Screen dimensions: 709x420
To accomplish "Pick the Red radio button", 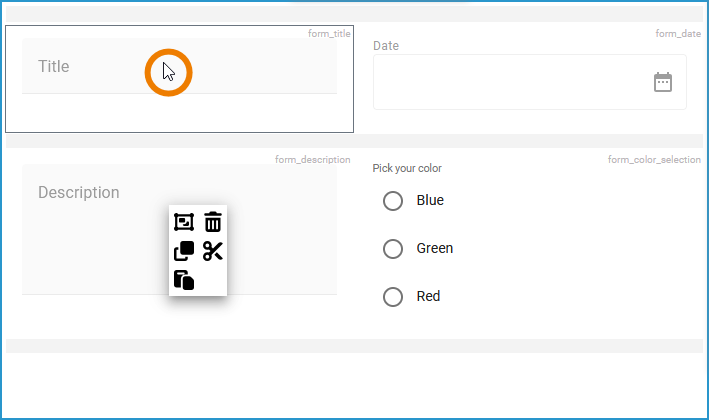I will pyautogui.click(x=393, y=297).
